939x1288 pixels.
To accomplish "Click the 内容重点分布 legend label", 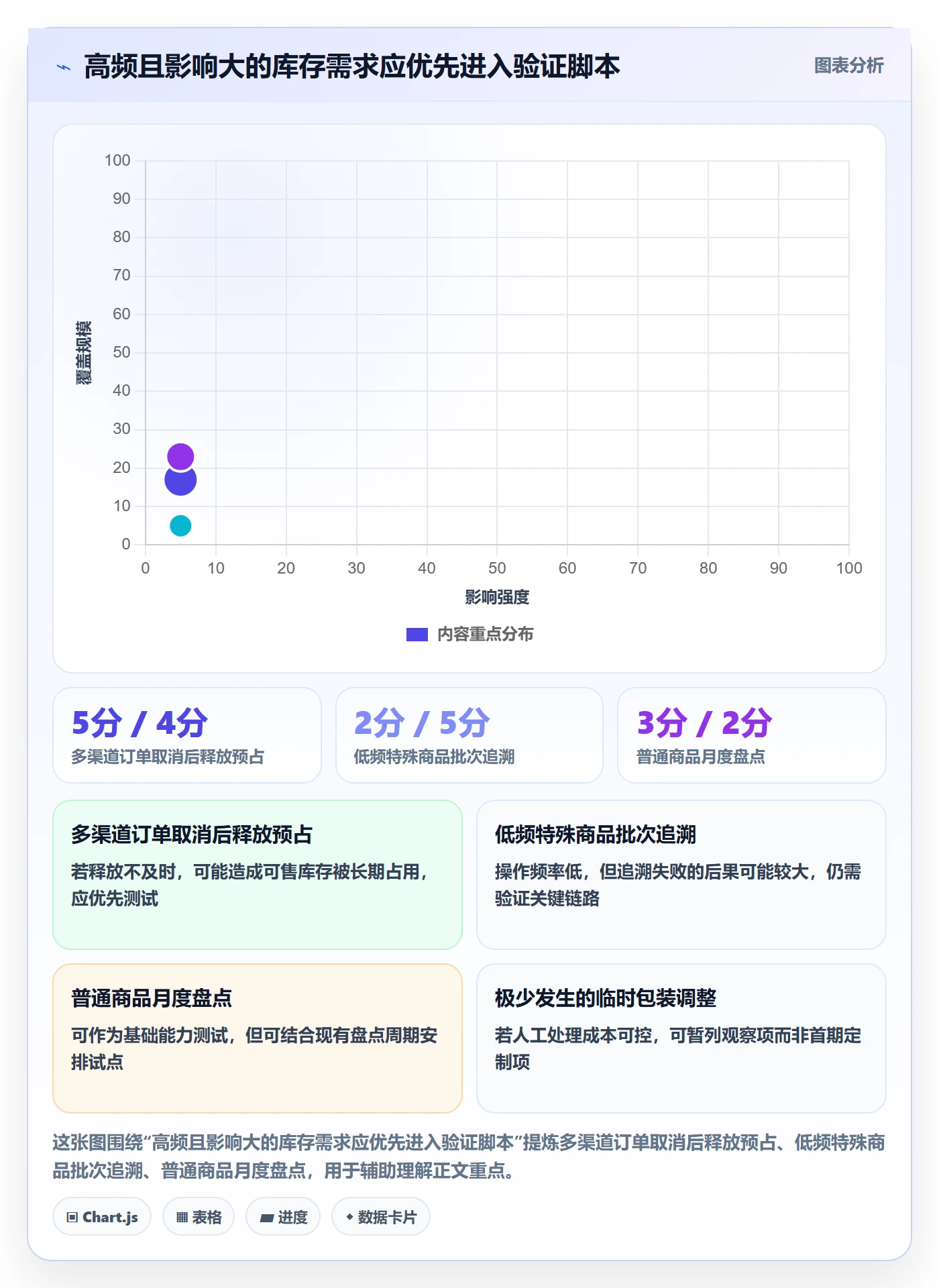I will 485,635.
